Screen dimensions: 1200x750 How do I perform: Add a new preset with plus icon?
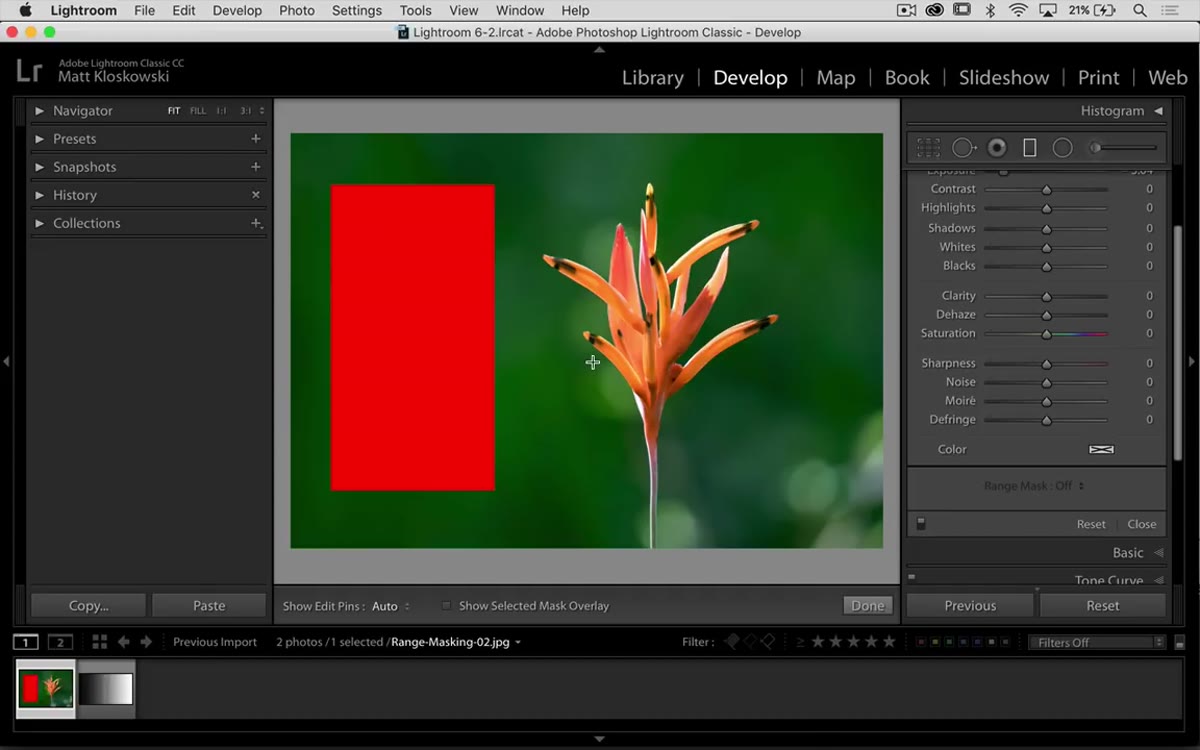click(255, 139)
